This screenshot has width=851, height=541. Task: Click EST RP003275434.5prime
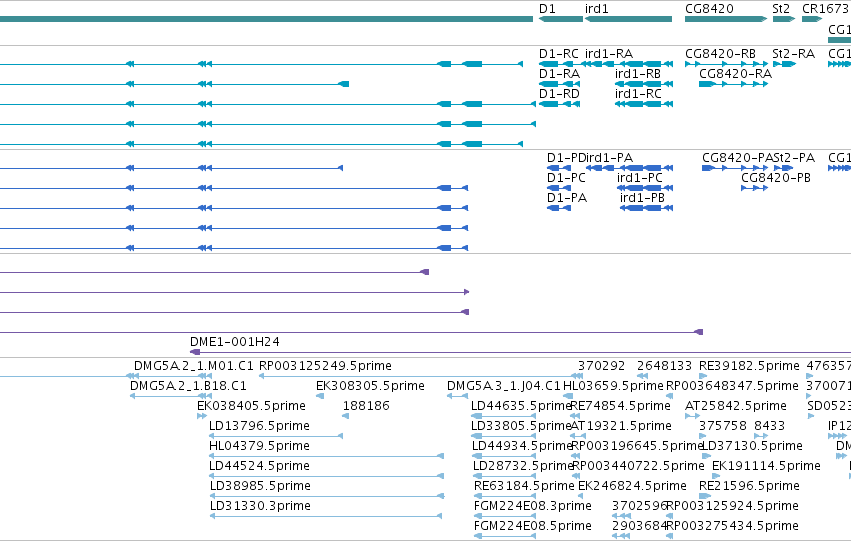point(670,536)
